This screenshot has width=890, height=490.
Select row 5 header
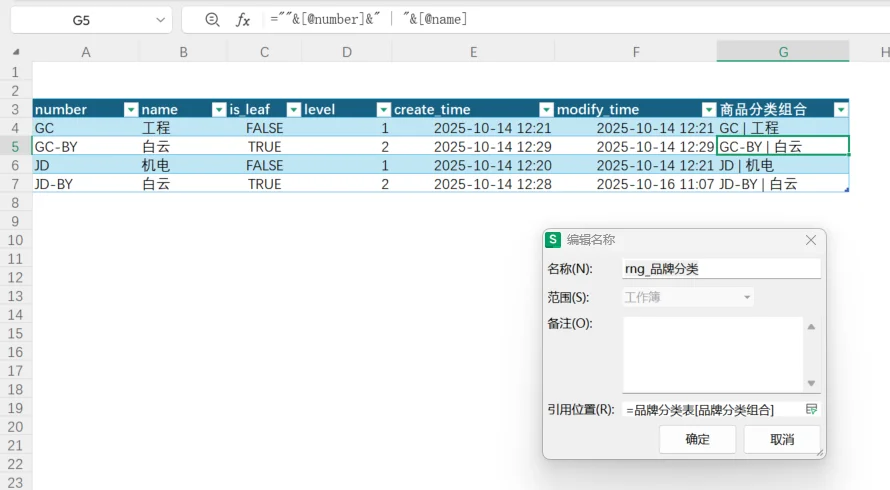15,146
